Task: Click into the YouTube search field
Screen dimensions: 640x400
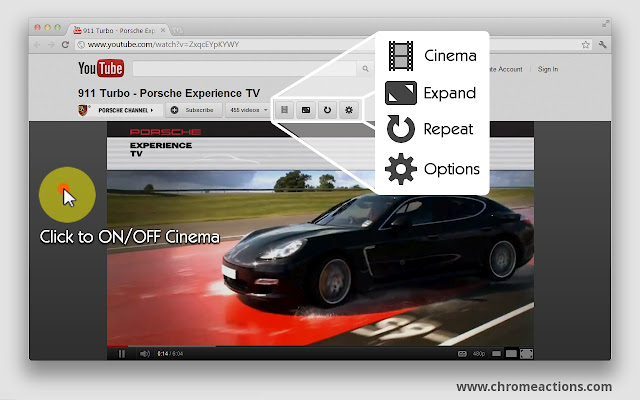Action: tap(244, 69)
